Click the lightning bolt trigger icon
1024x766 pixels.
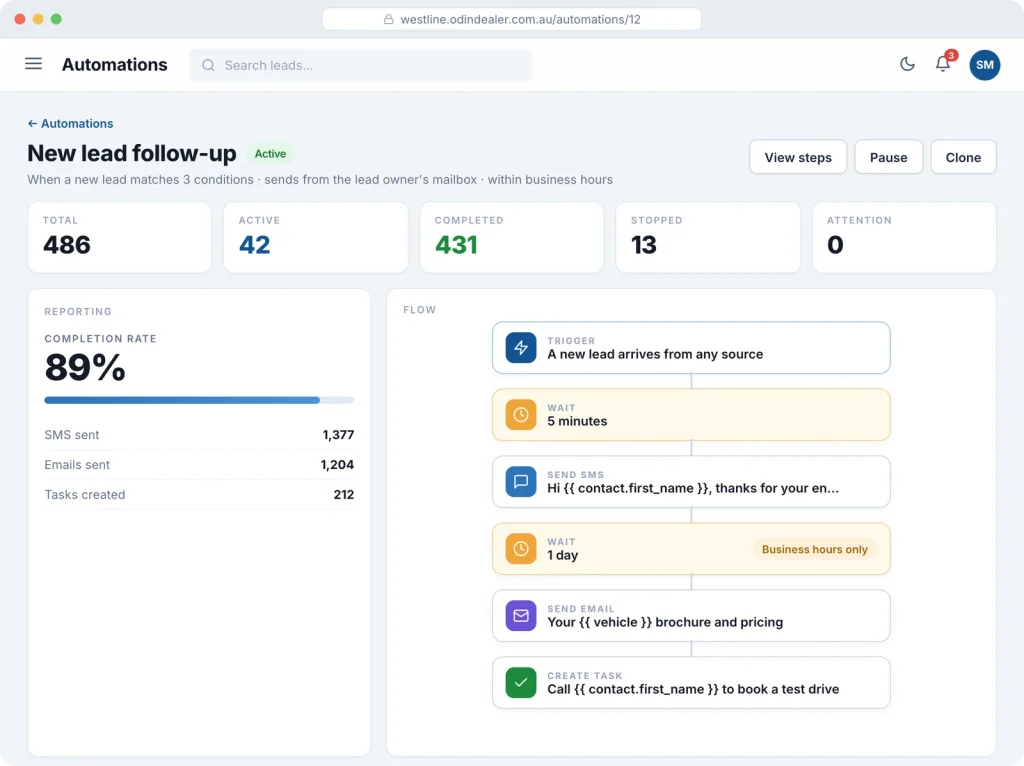520,347
